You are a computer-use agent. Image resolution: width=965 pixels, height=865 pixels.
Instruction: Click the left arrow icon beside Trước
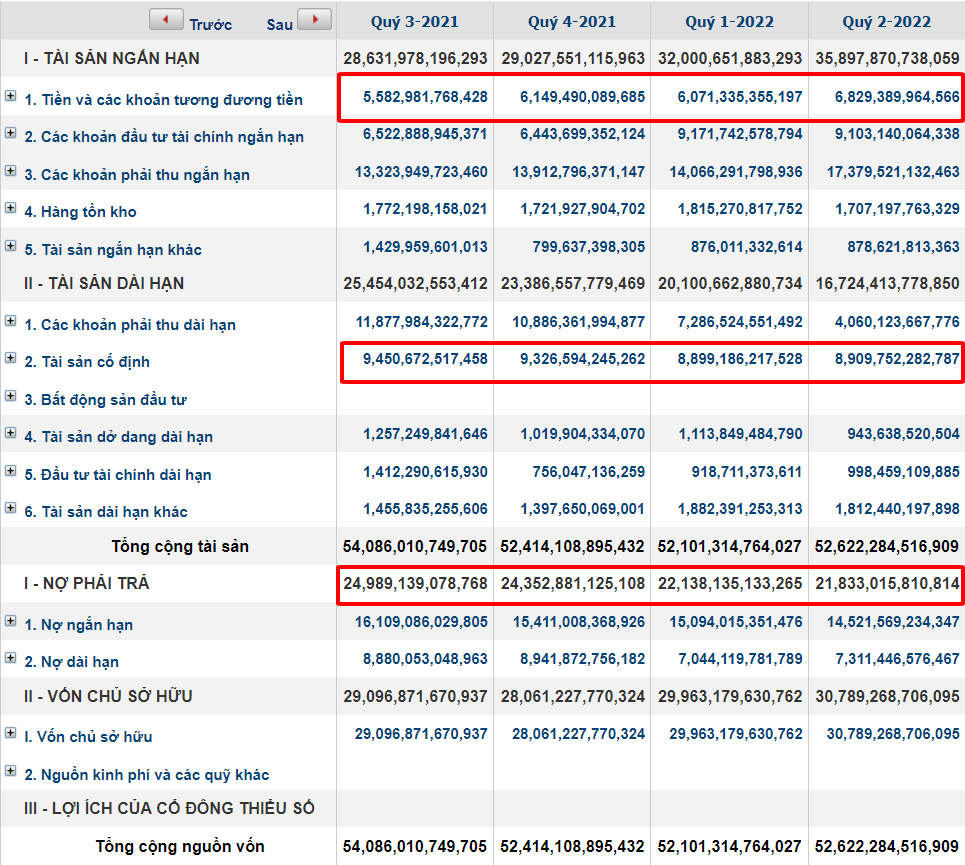pyautogui.click(x=166, y=20)
